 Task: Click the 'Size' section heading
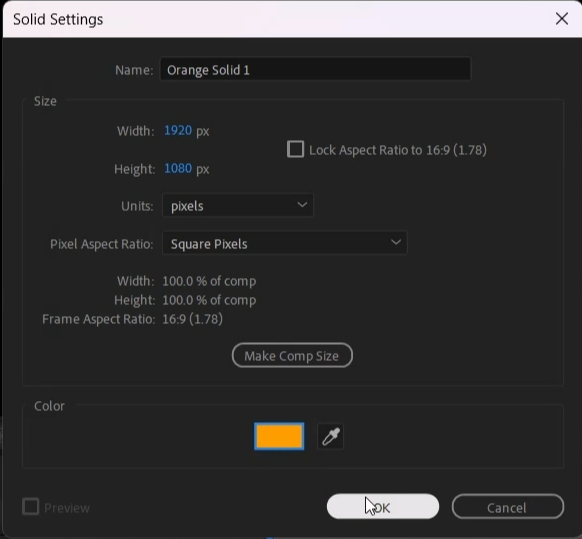[x=45, y=101]
